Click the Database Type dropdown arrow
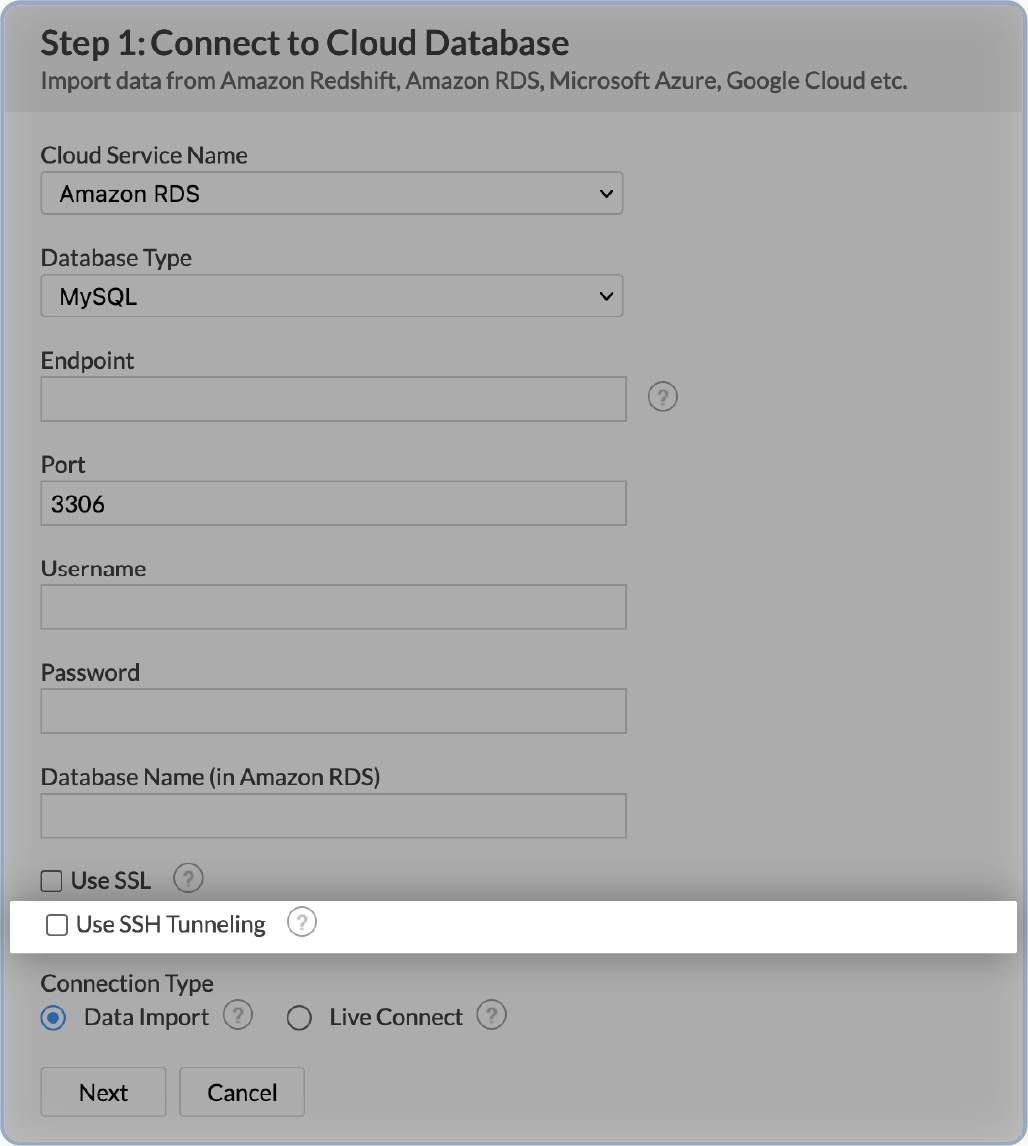Screen dimensions: 1028x1146 coord(606,296)
